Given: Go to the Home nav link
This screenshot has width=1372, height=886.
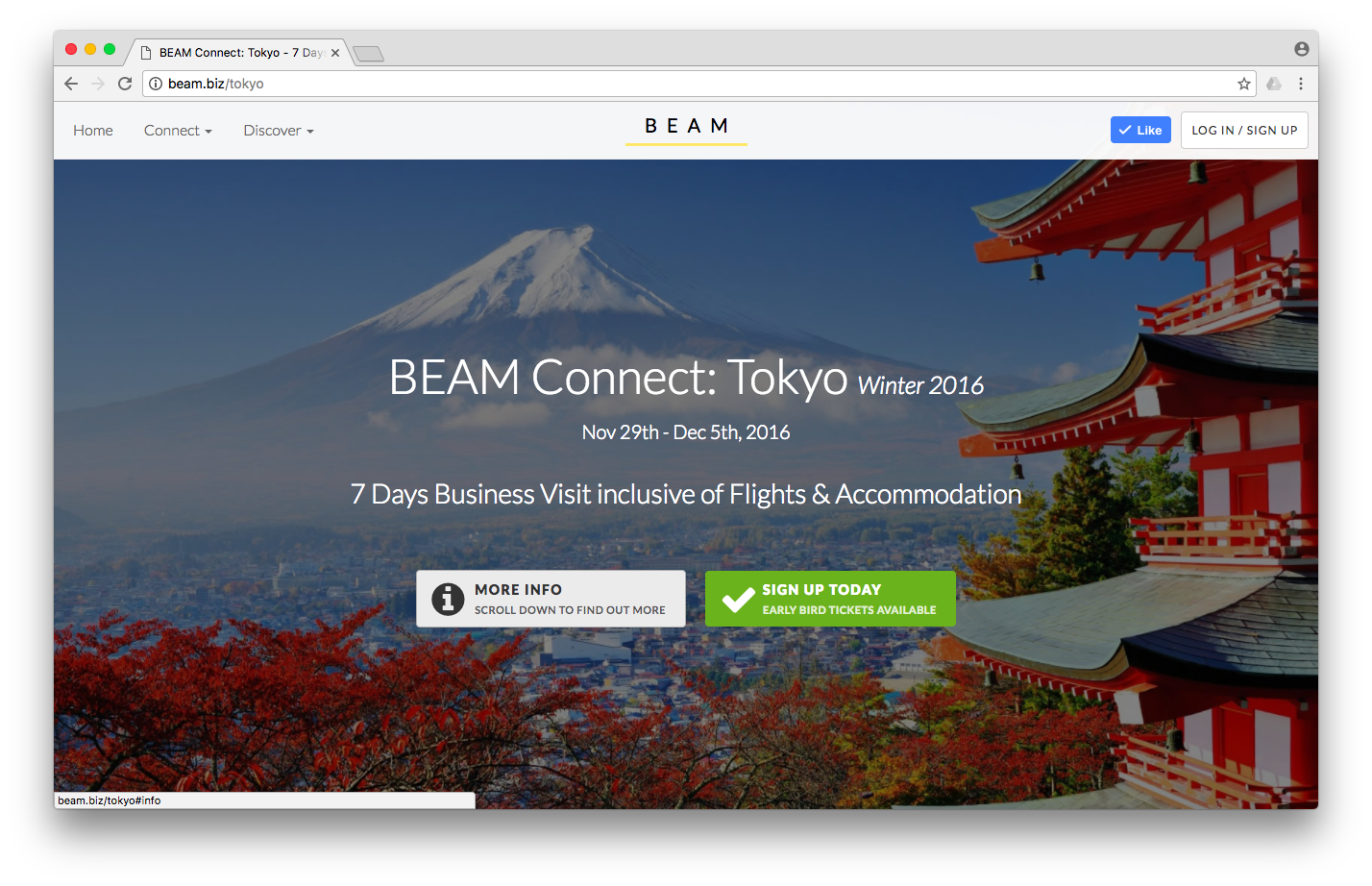Looking at the screenshot, I should [93, 131].
